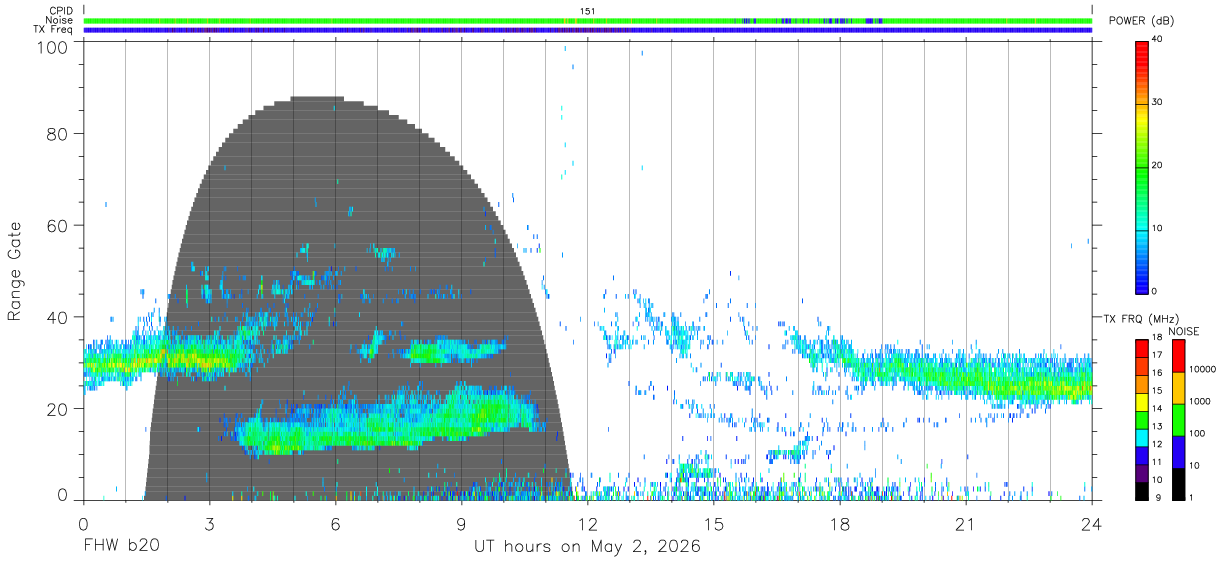Click the '1000' label on the noise scale
This screenshot has height=567, width=1228.
point(1199,401)
